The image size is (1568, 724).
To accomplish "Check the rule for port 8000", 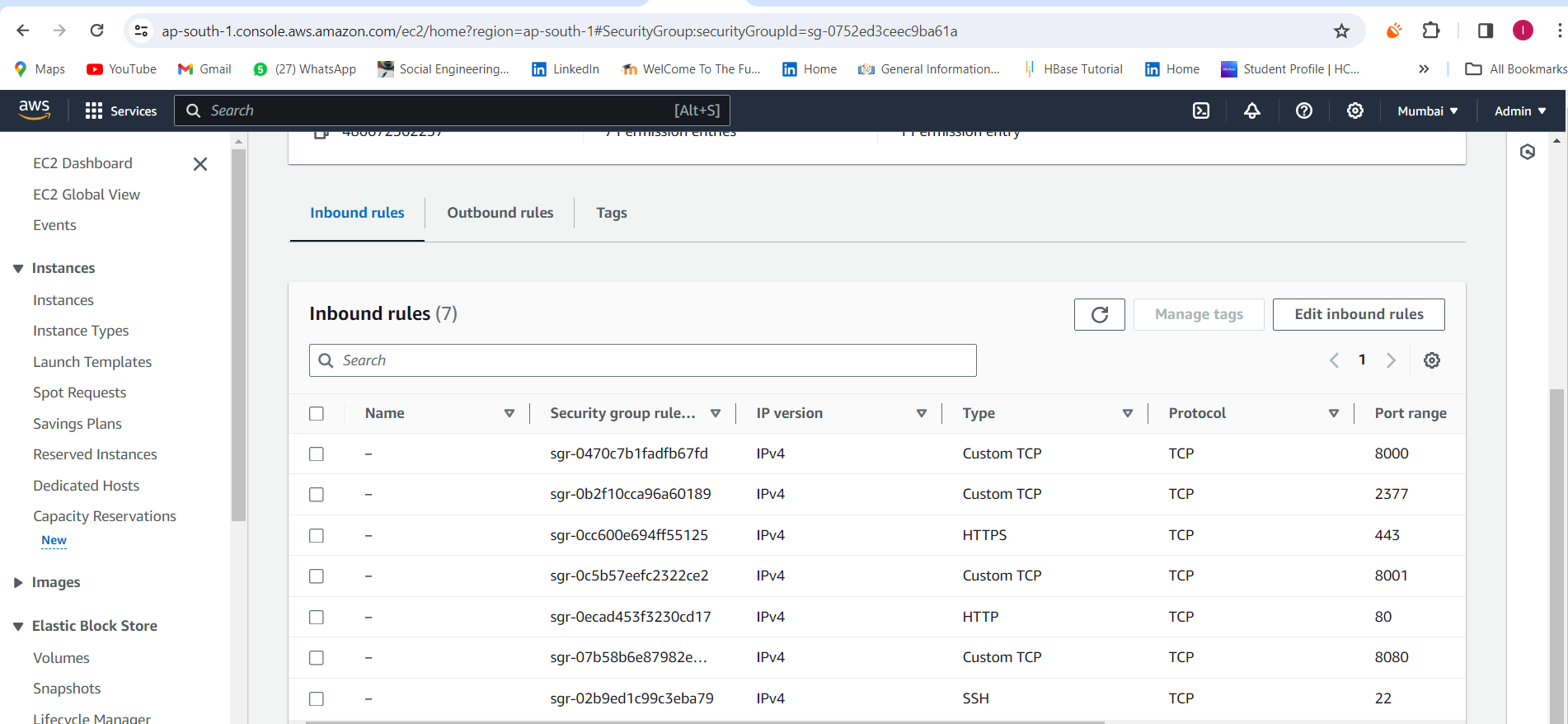I will pyautogui.click(x=317, y=454).
